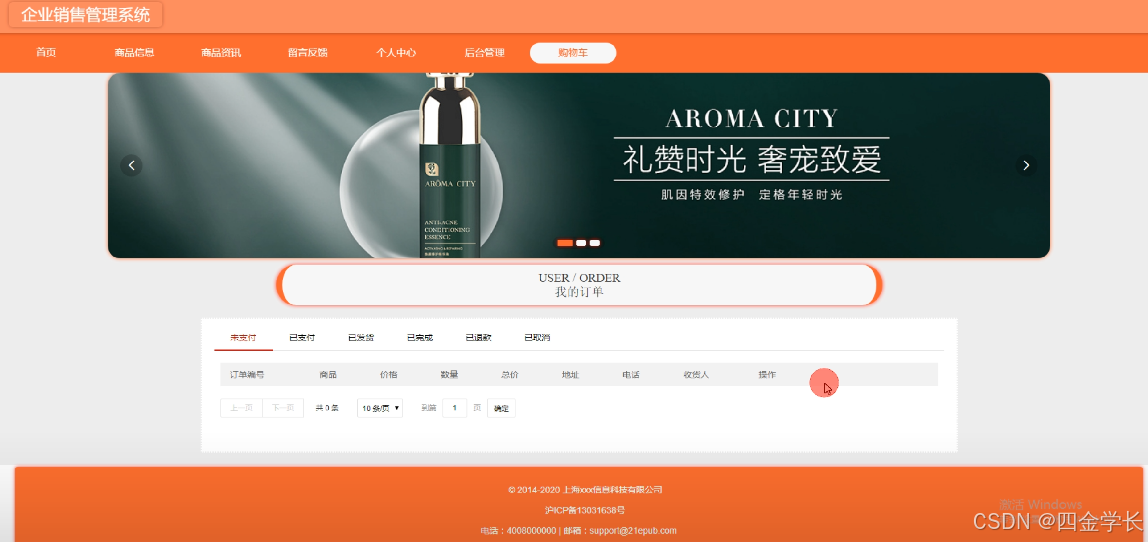Viewport: 1148px width, 542px height.
Task: Focus the page number input field
Action: pyautogui.click(x=455, y=408)
